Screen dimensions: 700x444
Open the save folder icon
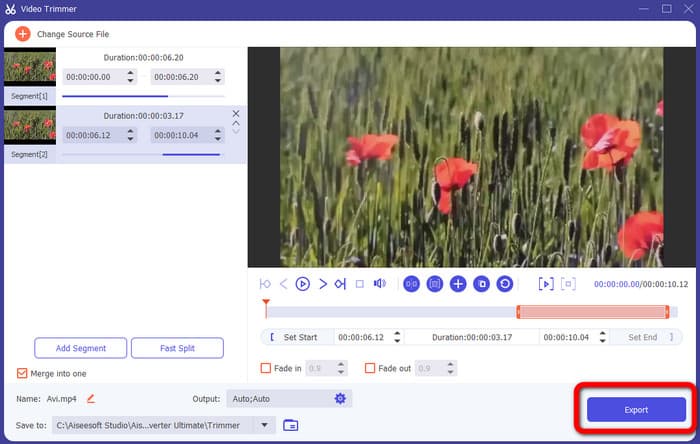pyautogui.click(x=291, y=425)
